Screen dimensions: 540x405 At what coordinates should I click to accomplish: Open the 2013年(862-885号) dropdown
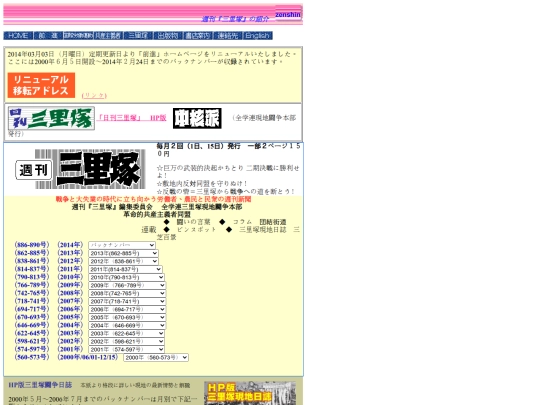[123, 253]
